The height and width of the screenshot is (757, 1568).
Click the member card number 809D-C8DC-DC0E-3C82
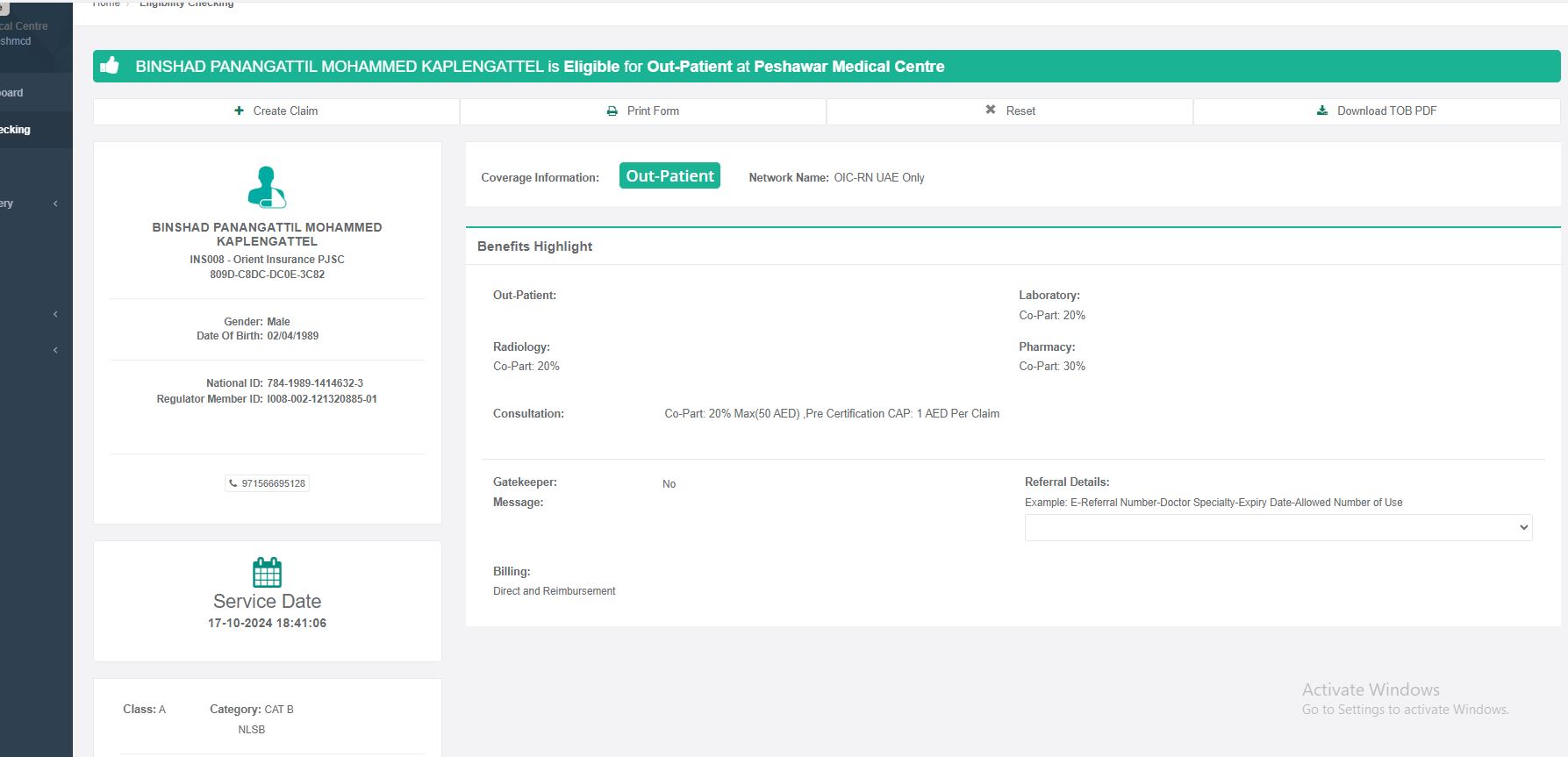tap(267, 275)
